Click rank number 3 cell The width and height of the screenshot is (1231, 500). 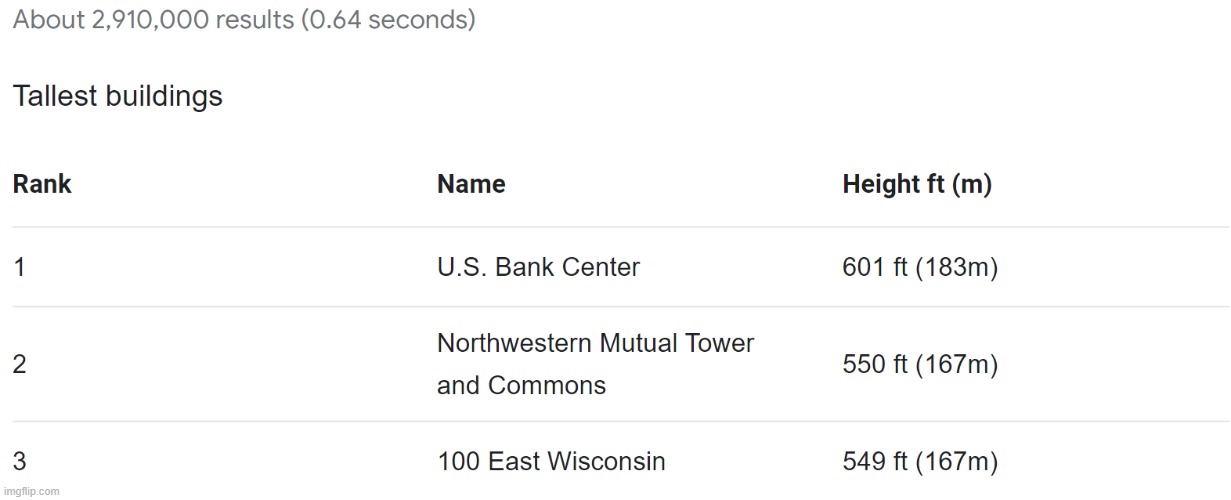pos(19,462)
